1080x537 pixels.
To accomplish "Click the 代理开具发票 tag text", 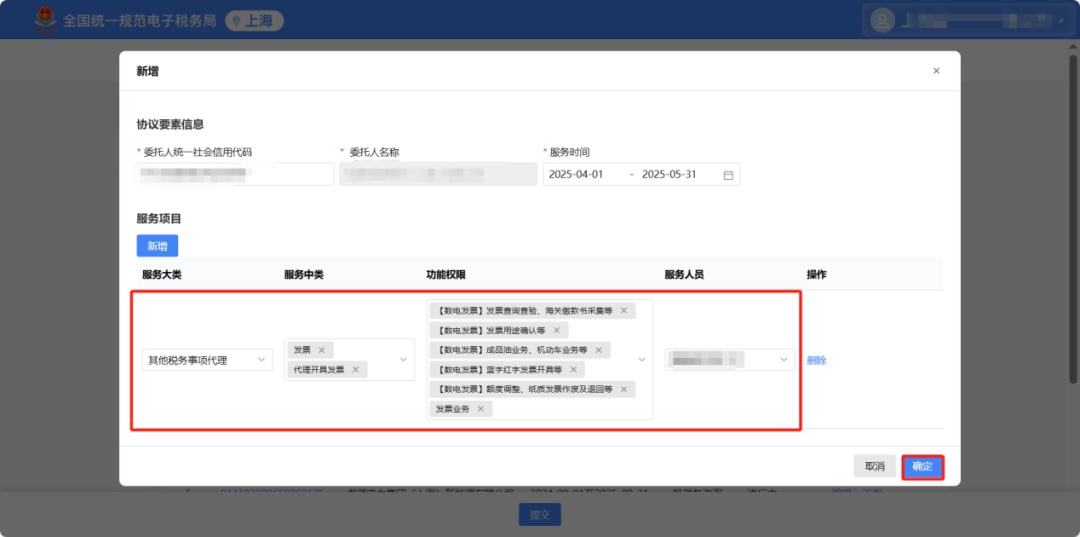I will tap(319, 370).
